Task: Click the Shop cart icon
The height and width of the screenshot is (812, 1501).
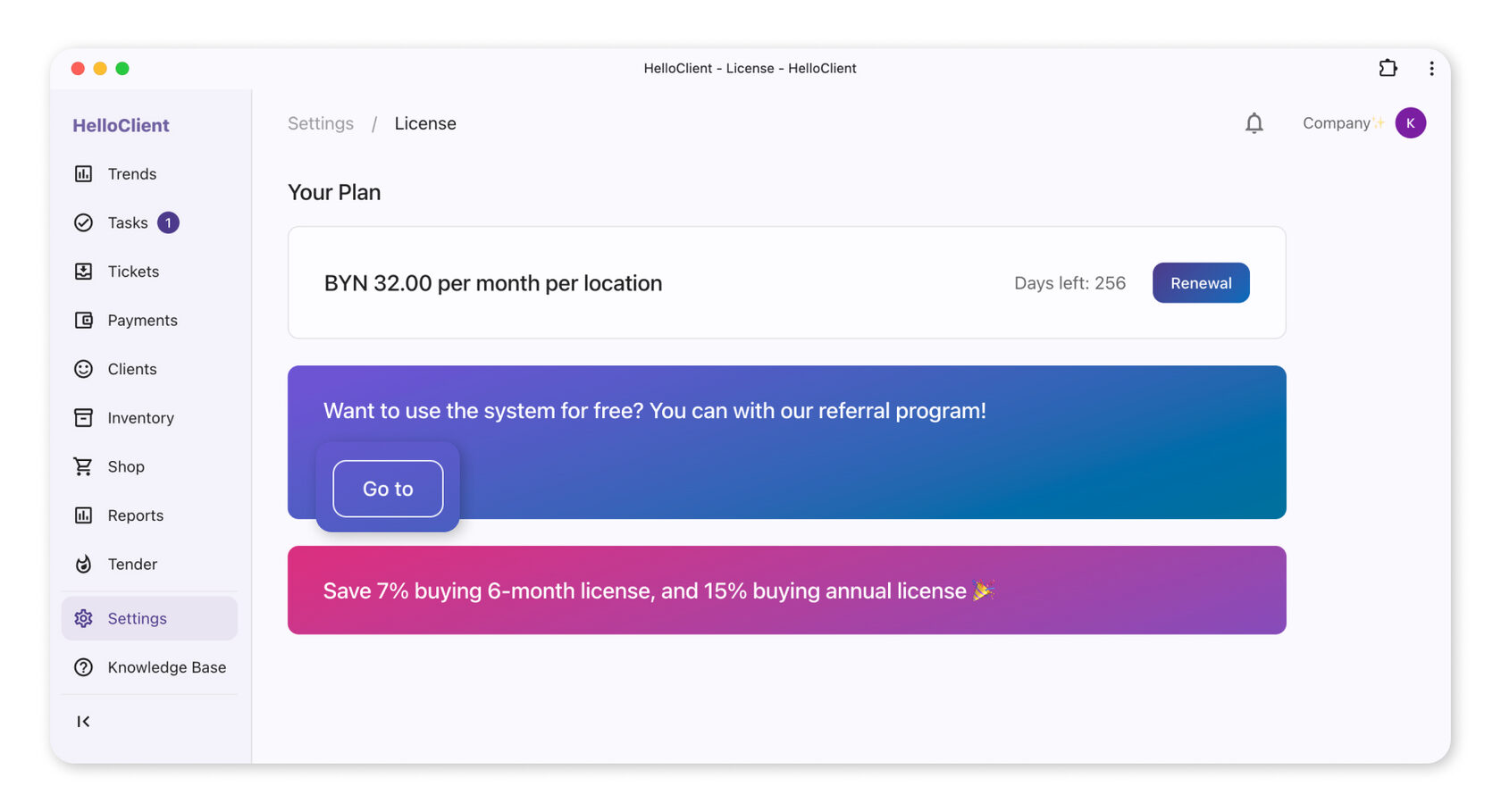Action: click(83, 466)
